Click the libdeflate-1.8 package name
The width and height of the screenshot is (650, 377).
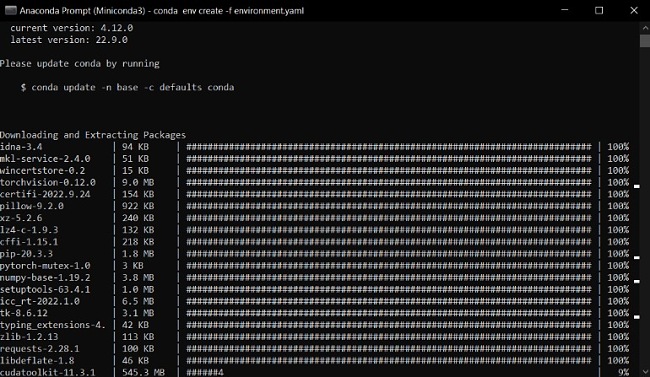click(x=37, y=361)
